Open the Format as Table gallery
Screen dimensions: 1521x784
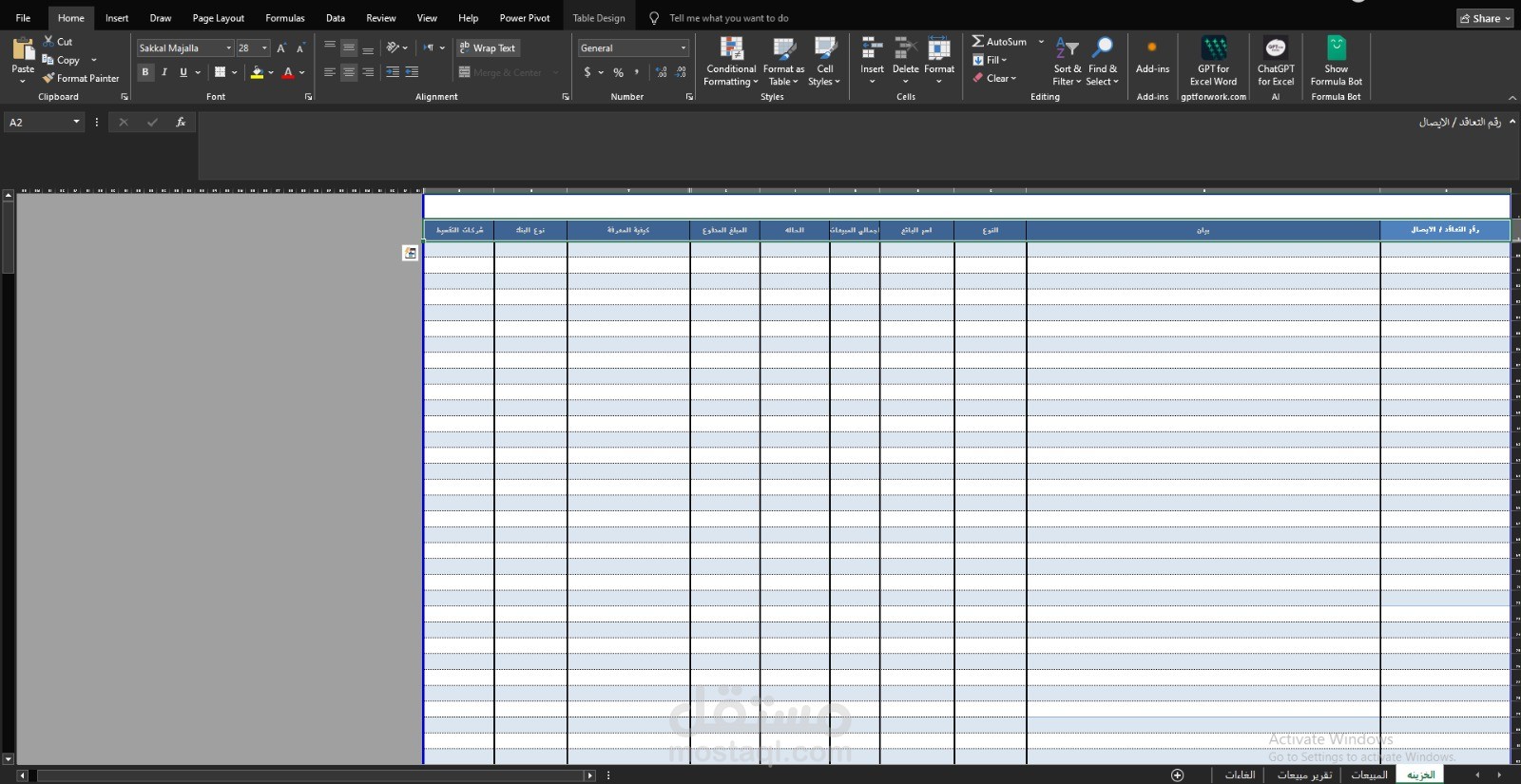(783, 62)
